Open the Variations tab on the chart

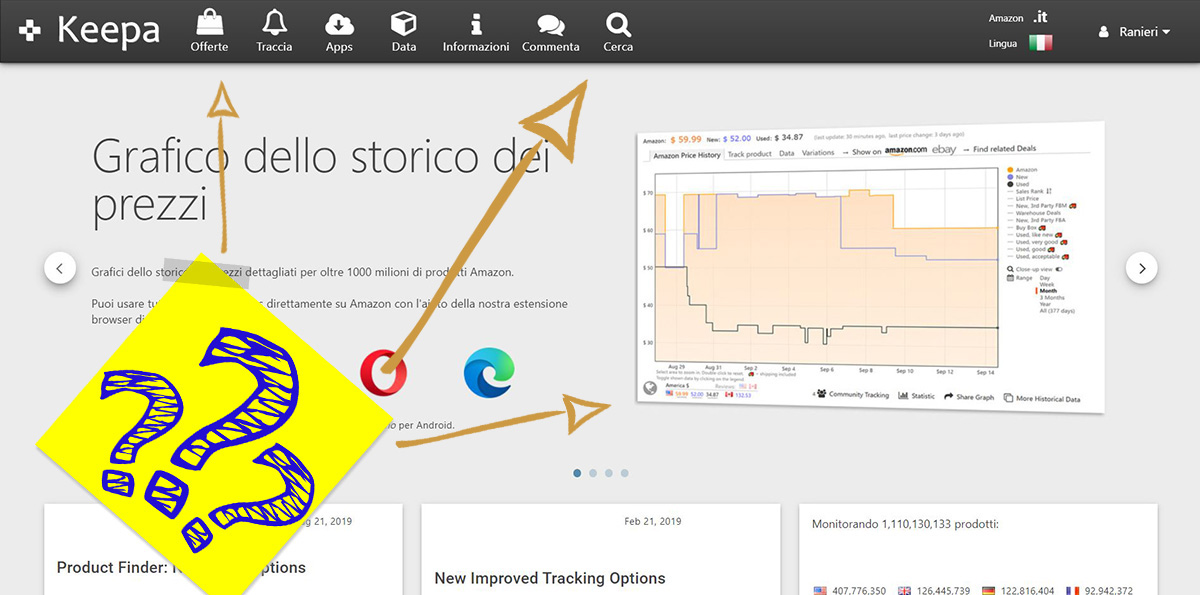(x=817, y=152)
